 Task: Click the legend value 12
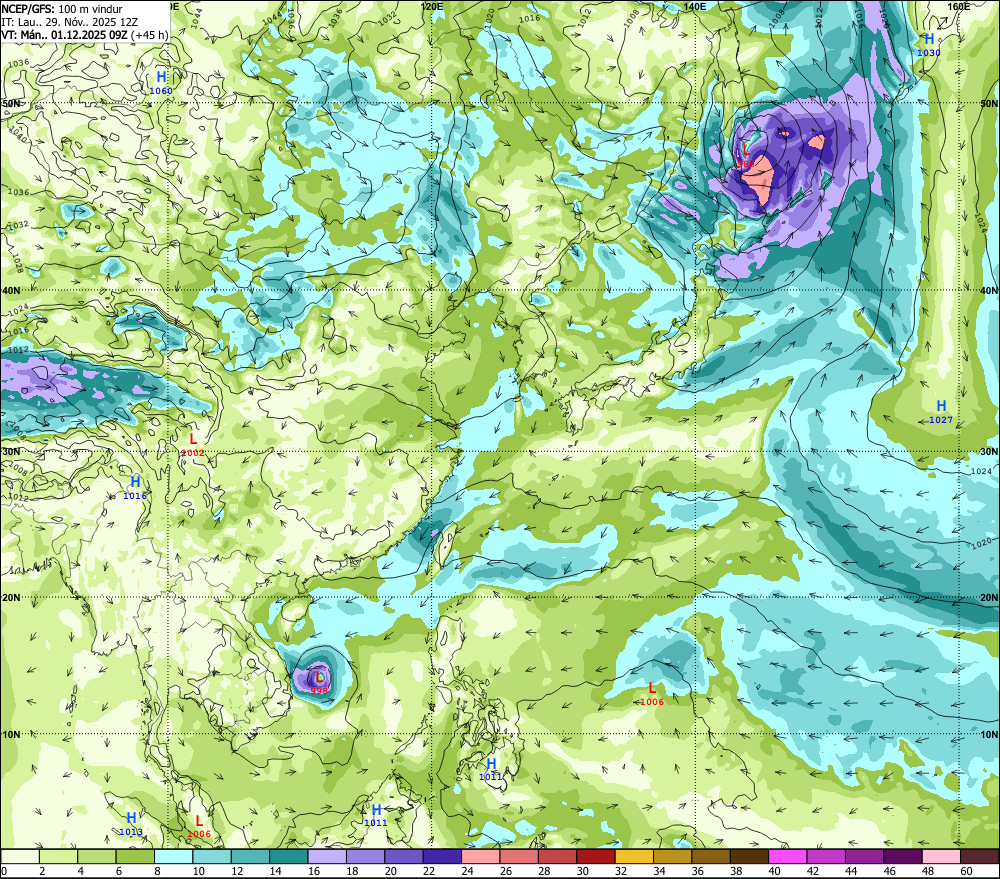(x=237, y=871)
